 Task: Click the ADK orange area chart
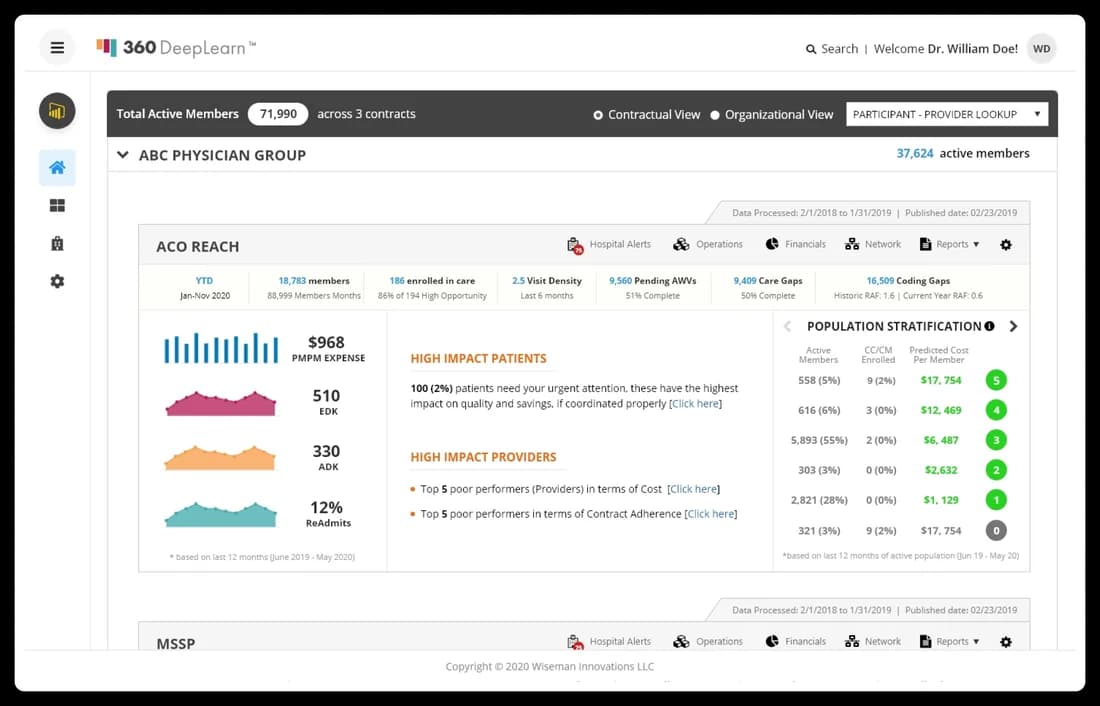pos(220,457)
